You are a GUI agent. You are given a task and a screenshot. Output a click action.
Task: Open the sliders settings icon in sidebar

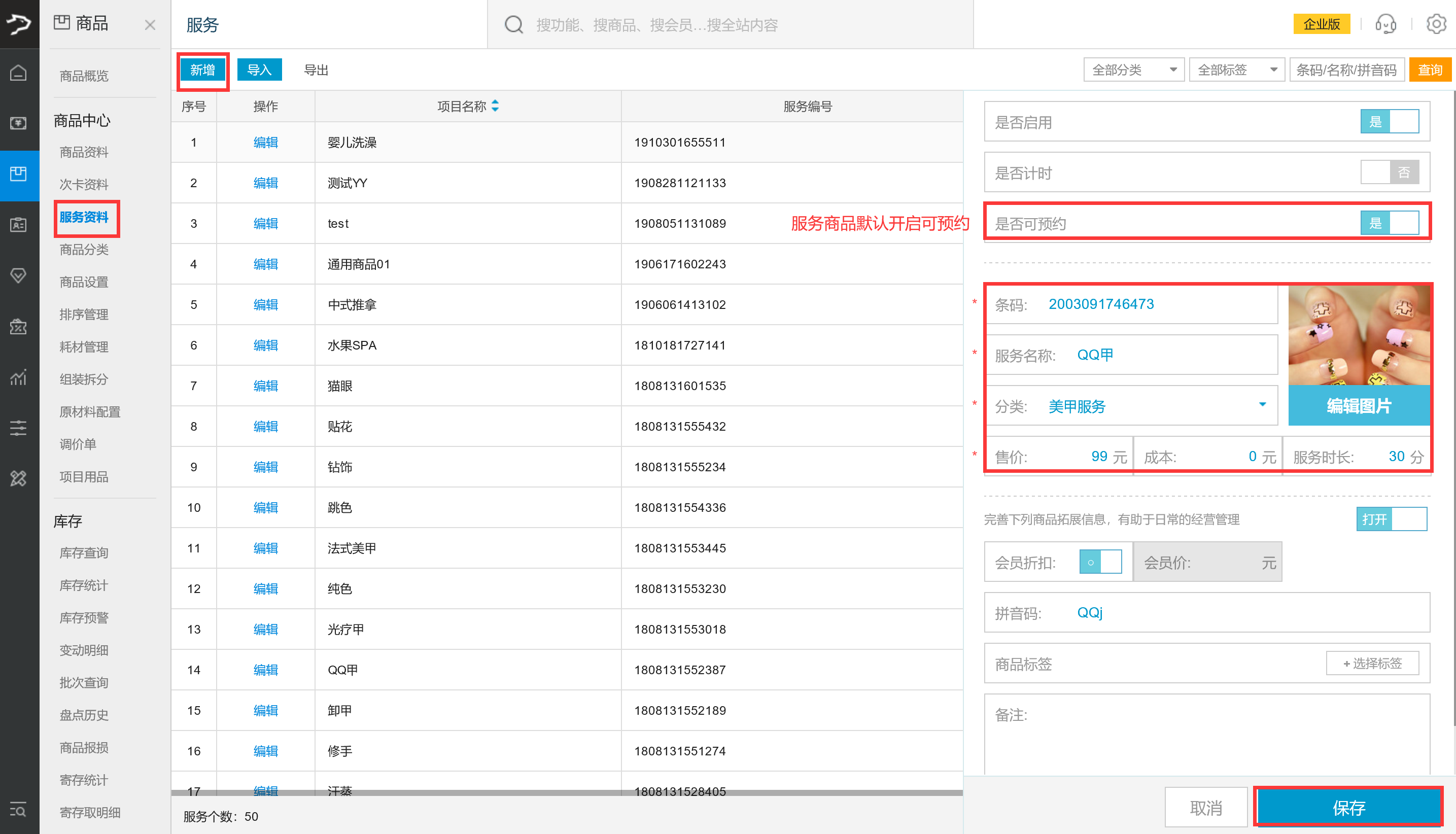[18, 428]
